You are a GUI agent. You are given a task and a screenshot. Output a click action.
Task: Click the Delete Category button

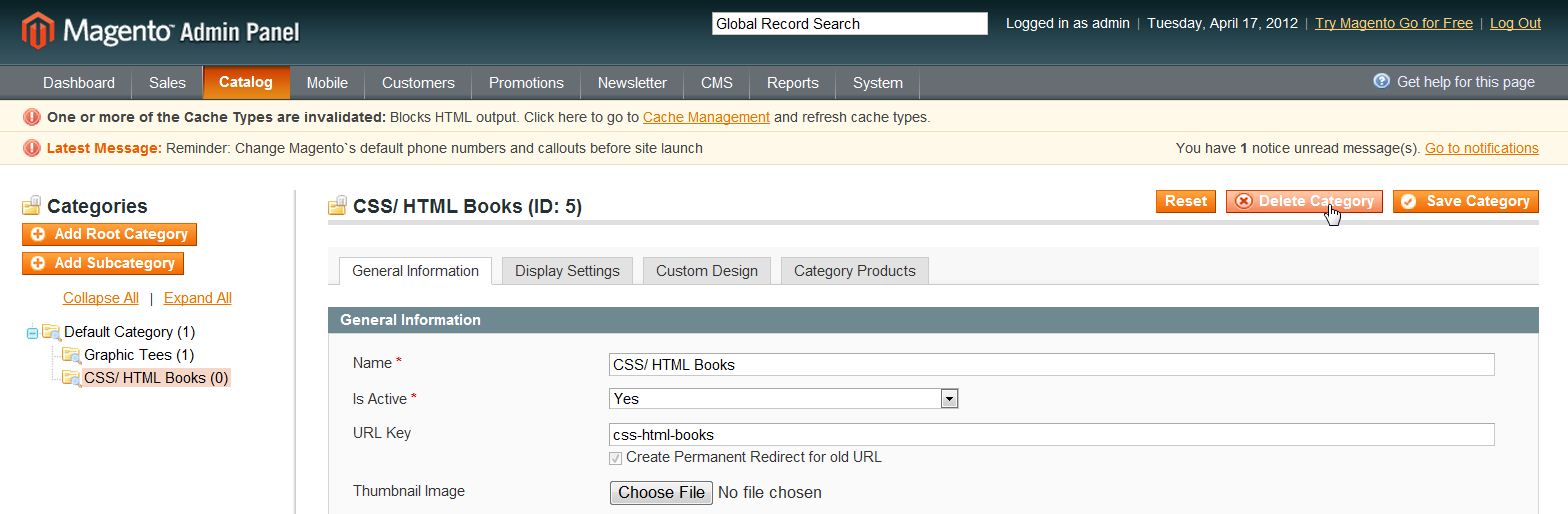(x=1305, y=201)
